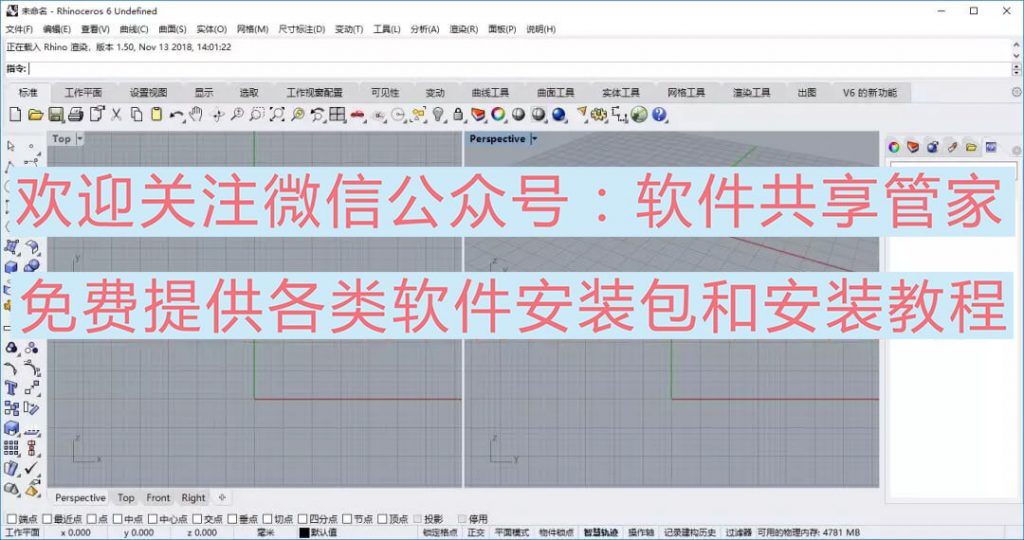Screen dimensions: 1024x540
Task: Click the 过滤器 status bar pane
Action: pyautogui.click(x=738, y=533)
